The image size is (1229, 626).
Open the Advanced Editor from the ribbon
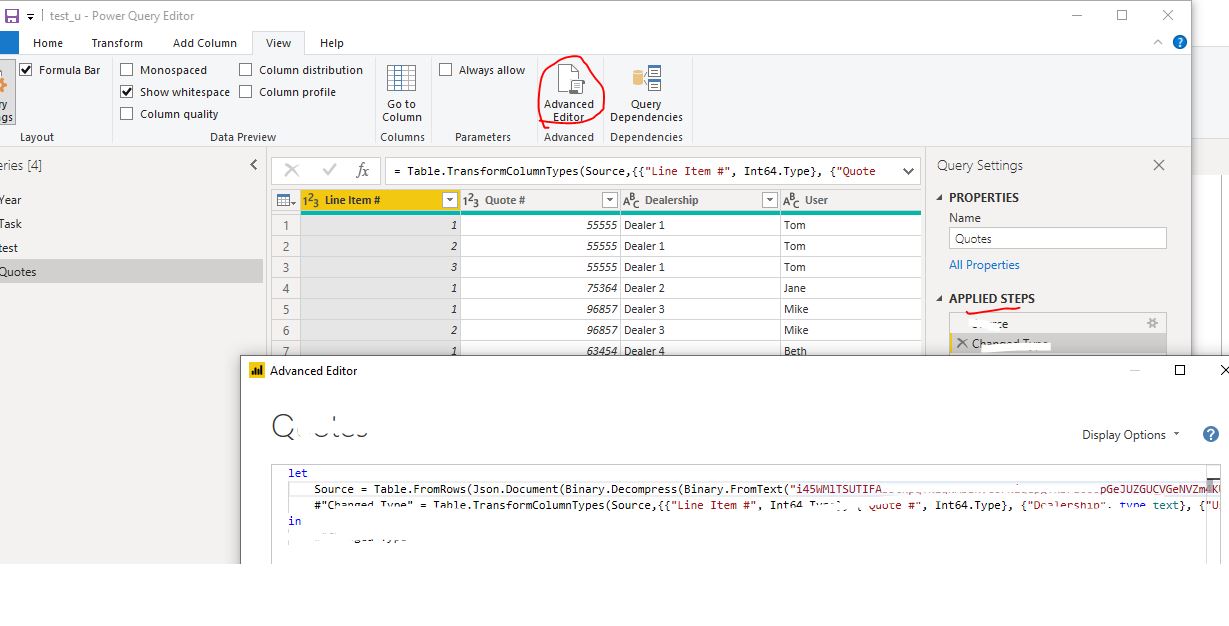click(x=569, y=91)
